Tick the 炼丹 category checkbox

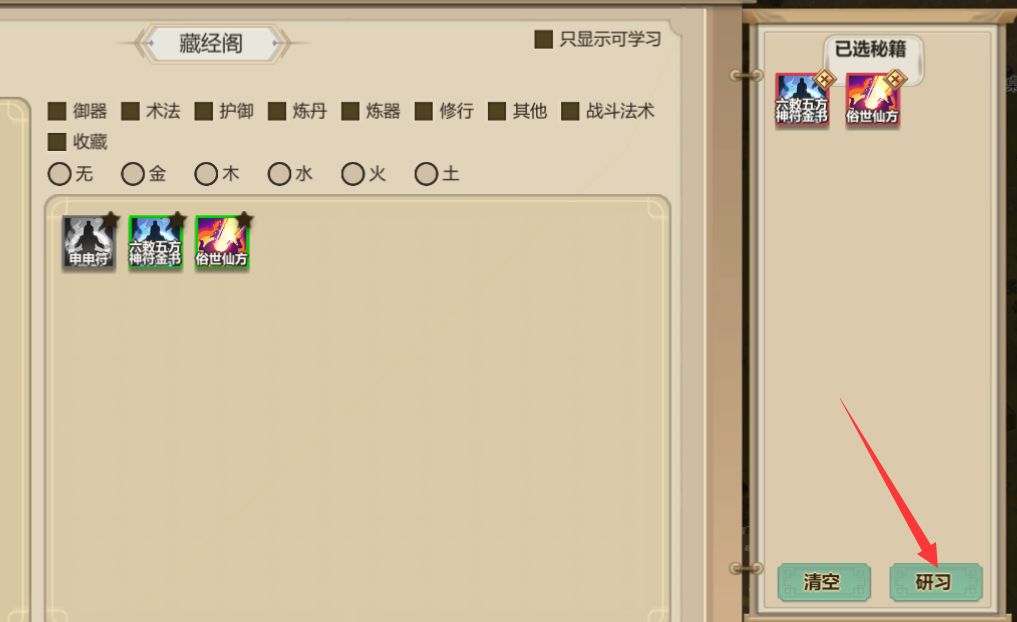[x=277, y=112]
